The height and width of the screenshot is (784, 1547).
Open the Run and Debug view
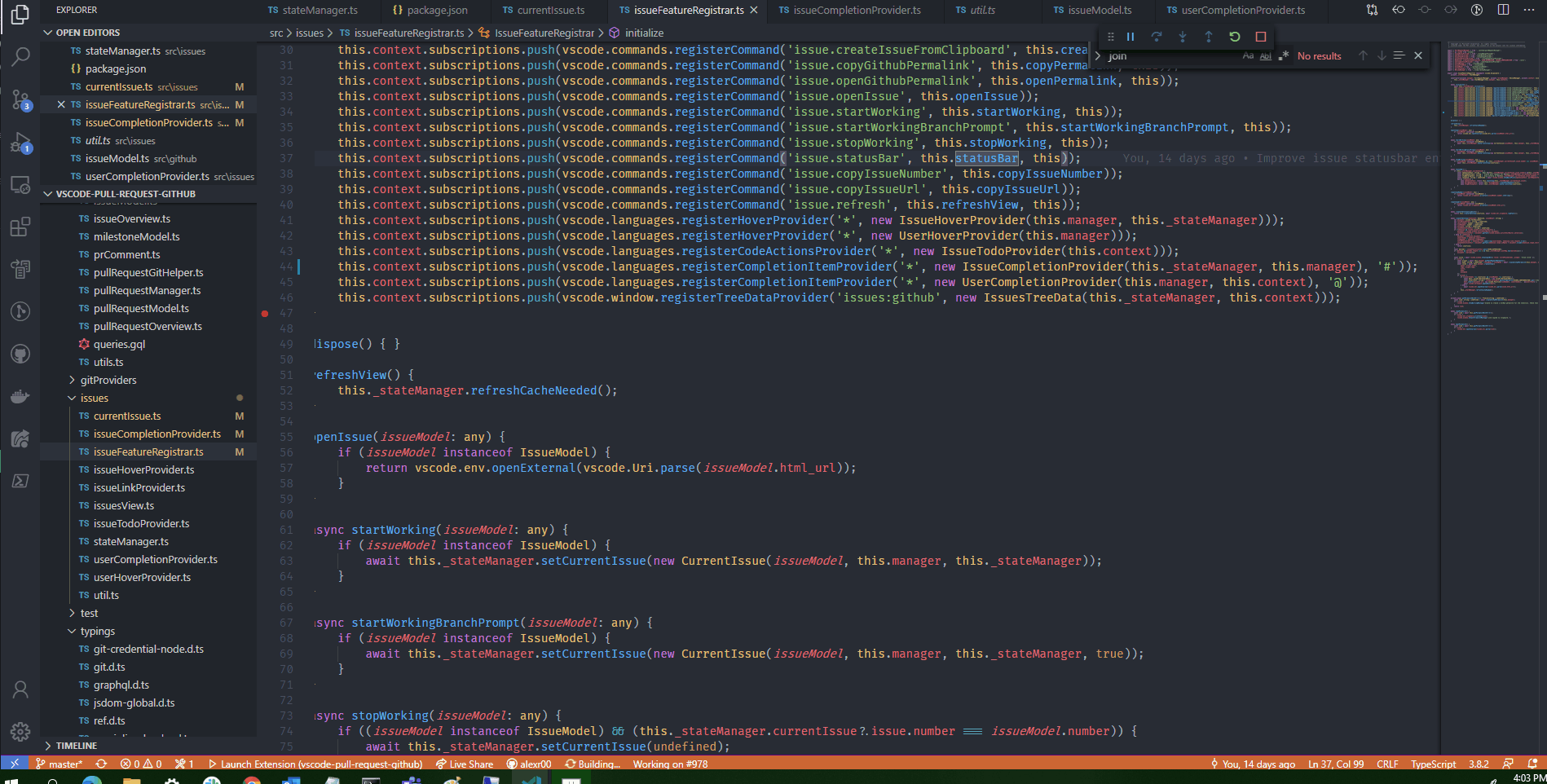coord(20,143)
